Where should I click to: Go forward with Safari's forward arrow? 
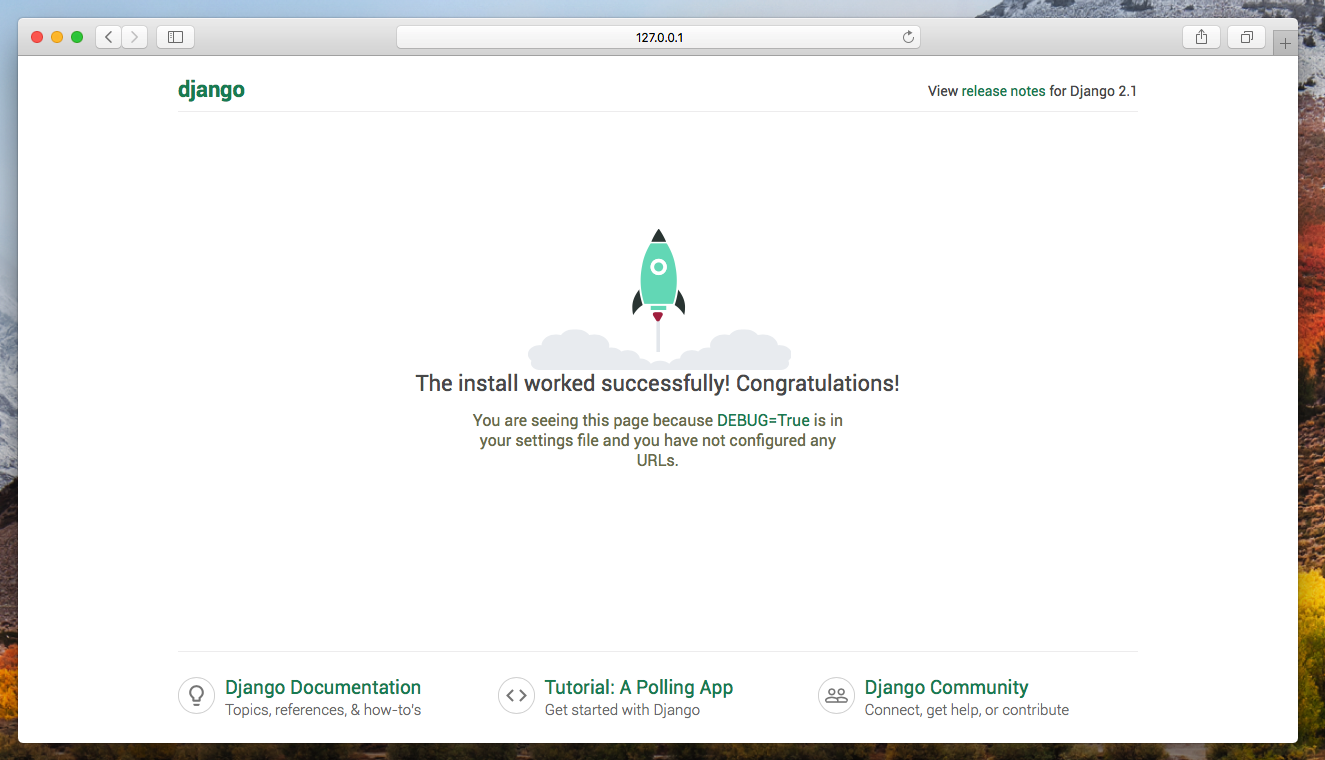(x=134, y=37)
